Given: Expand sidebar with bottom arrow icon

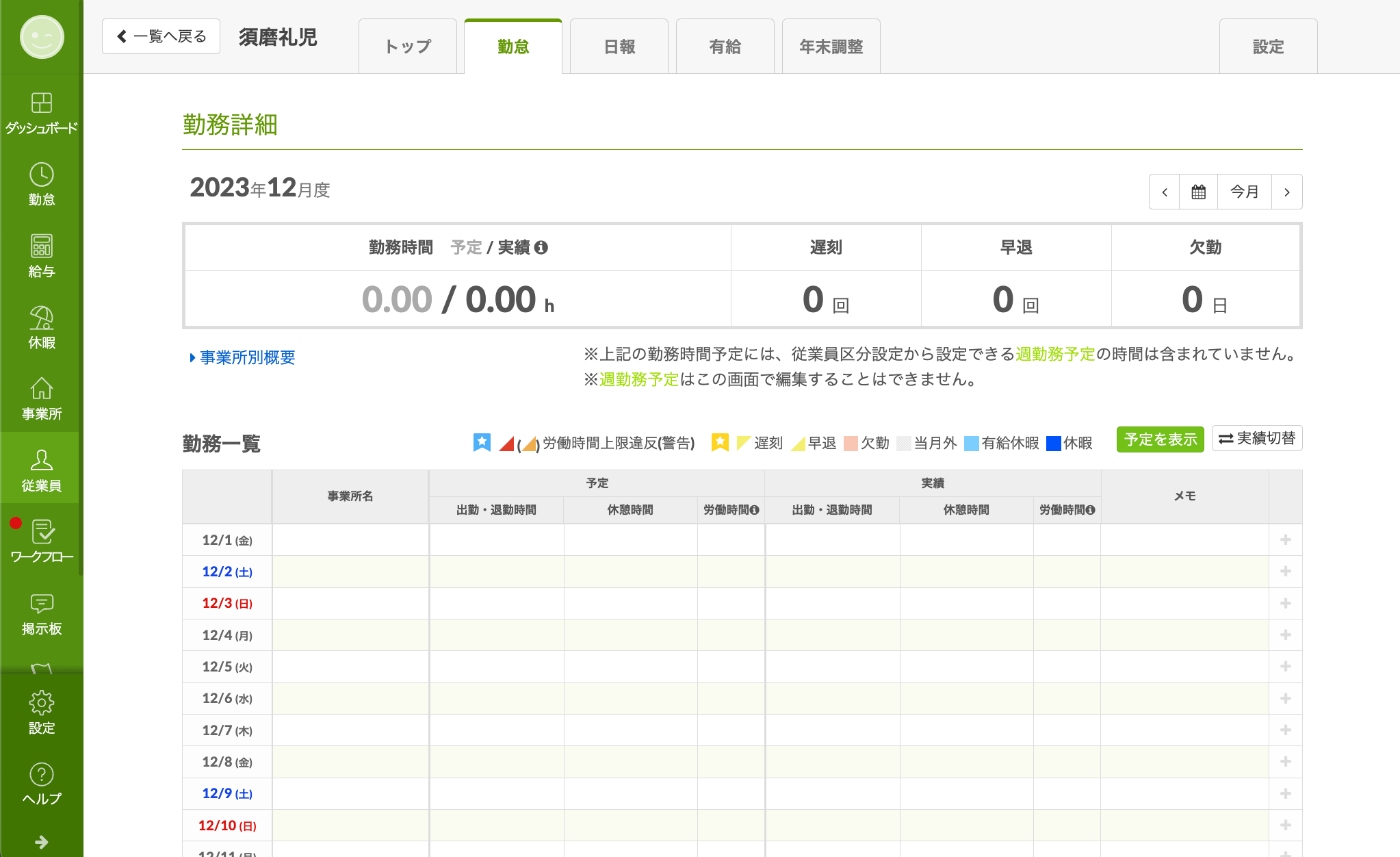Looking at the screenshot, I should 41,842.
